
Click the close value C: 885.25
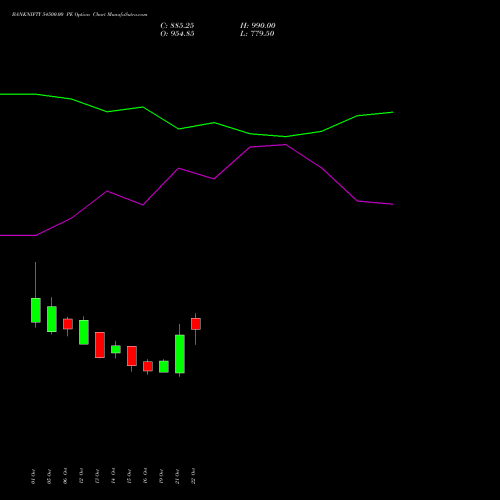pyautogui.click(x=177, y=26)
